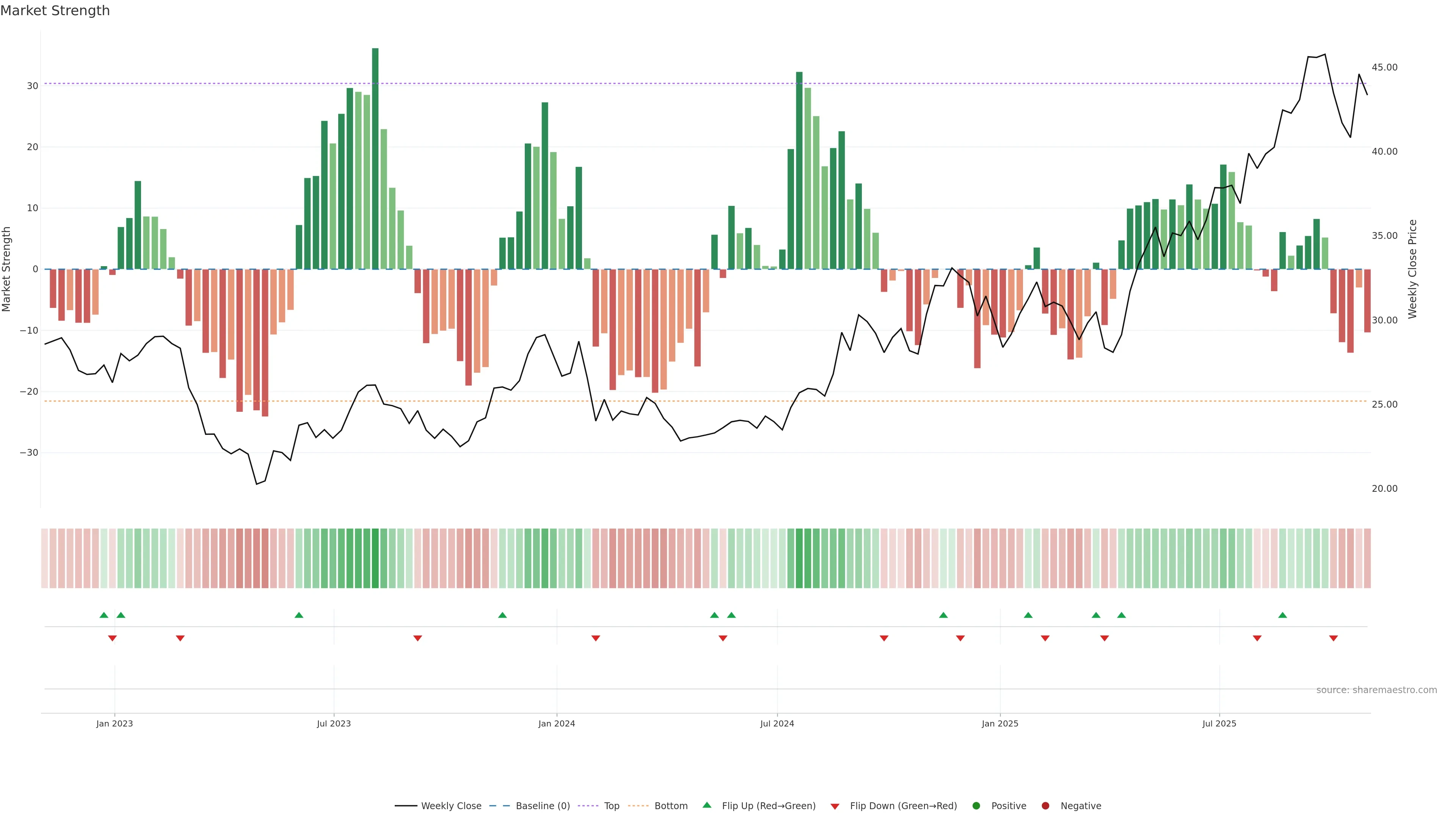The width and height of the screenshot is (1456, 819).
Task: Click green Flip Up legend triangle
Action: click(x=706, y=805)
